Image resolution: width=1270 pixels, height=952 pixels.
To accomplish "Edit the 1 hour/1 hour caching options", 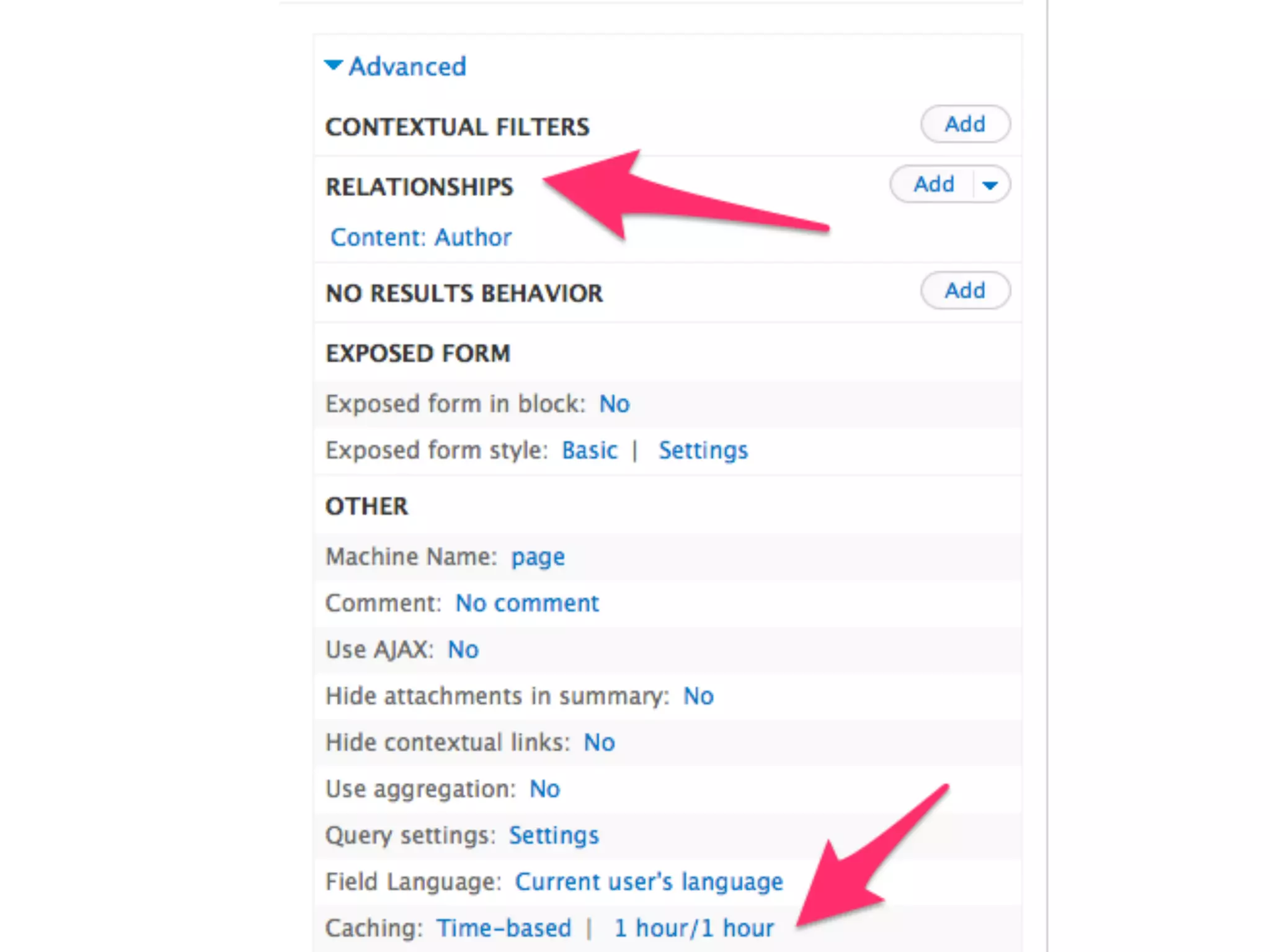I will click(x=693, y=928).
